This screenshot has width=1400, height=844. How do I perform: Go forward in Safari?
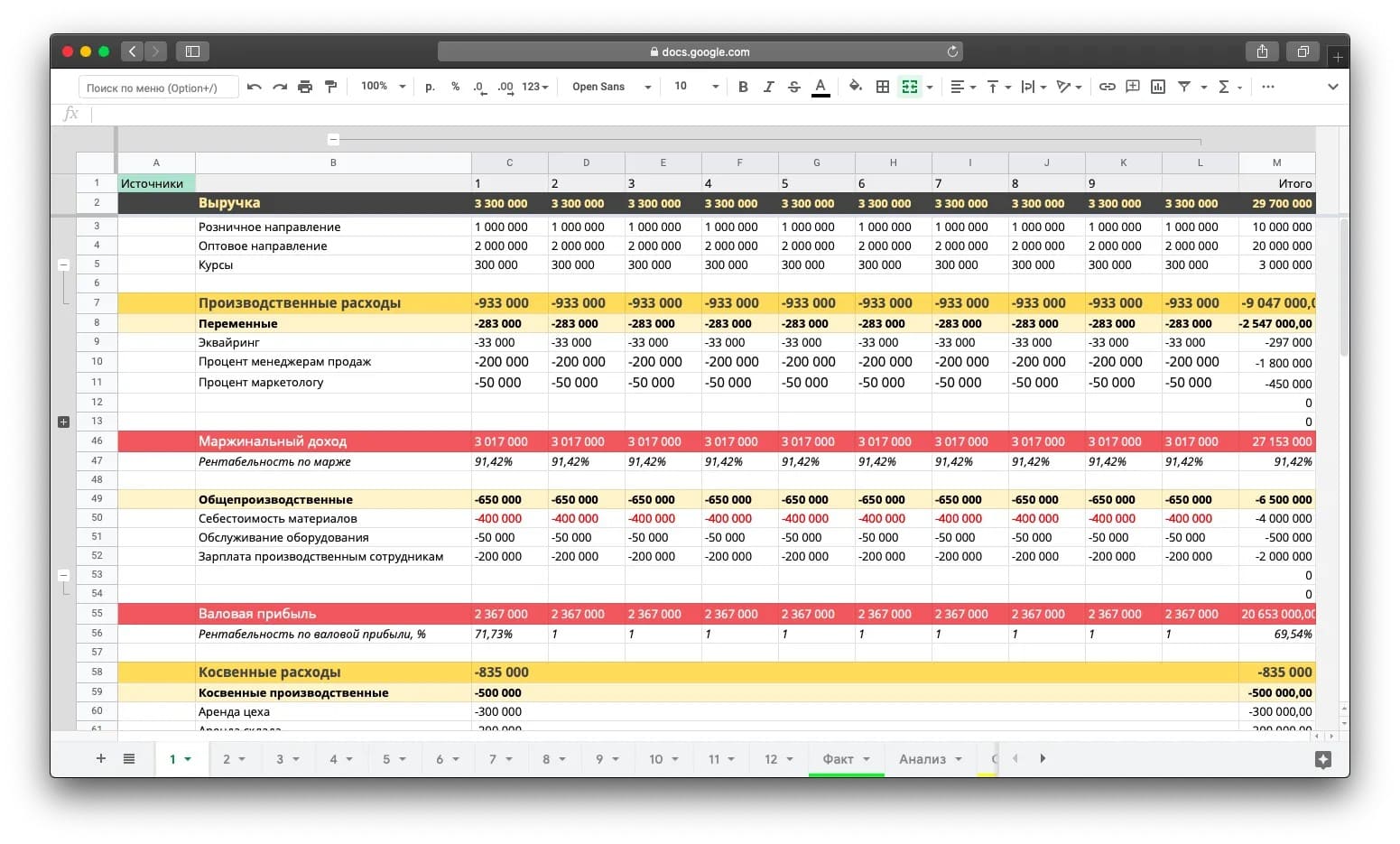pos(155,51)
